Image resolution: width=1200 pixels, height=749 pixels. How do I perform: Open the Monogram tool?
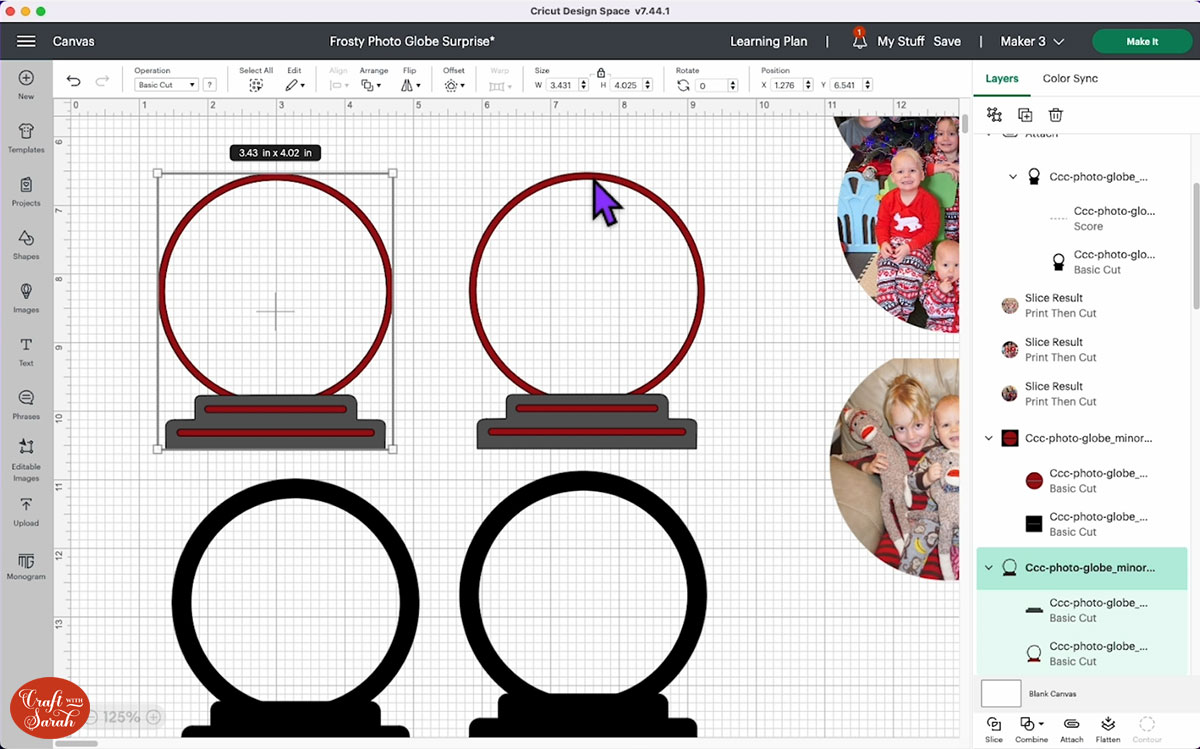(x=26, y=564)
